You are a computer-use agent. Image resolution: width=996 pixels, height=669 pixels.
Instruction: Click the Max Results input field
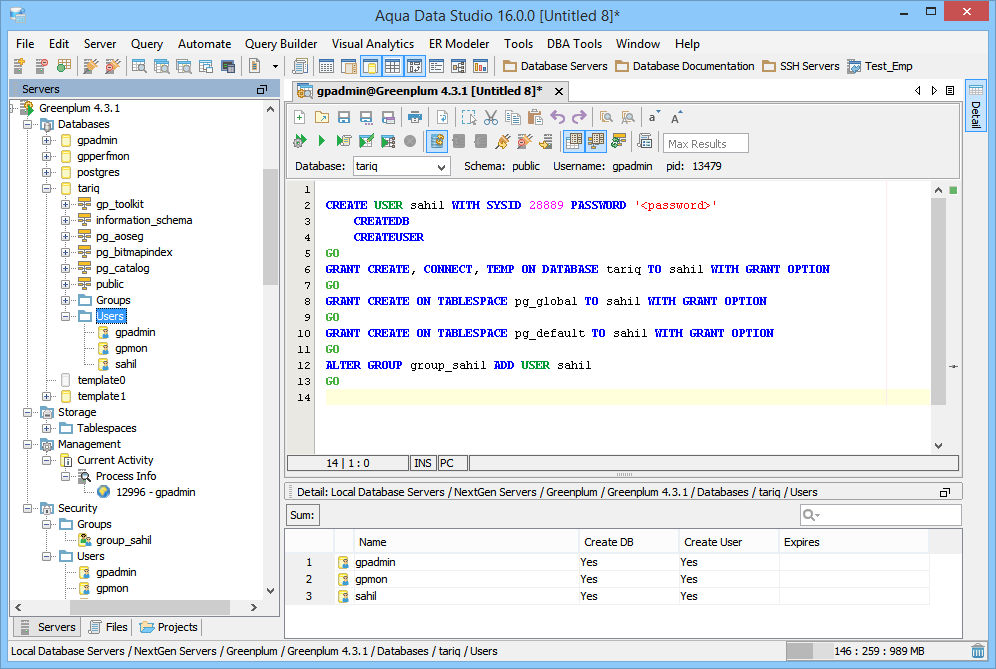pos(706,143)
